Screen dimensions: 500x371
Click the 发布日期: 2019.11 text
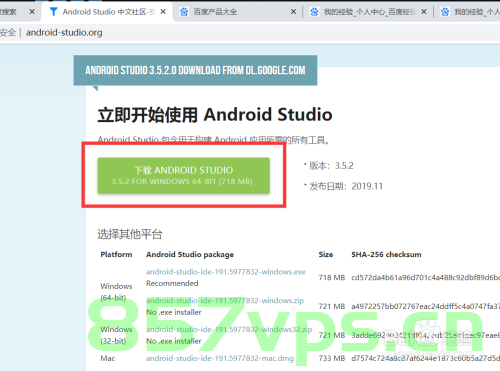point(346,186)
